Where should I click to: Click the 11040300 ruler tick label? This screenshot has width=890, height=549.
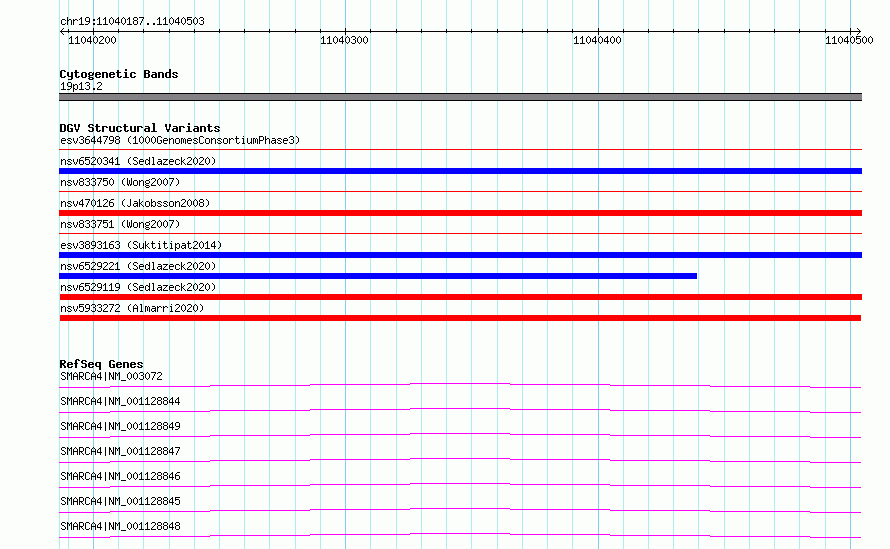pyautogui.click(x=344, y=40)
